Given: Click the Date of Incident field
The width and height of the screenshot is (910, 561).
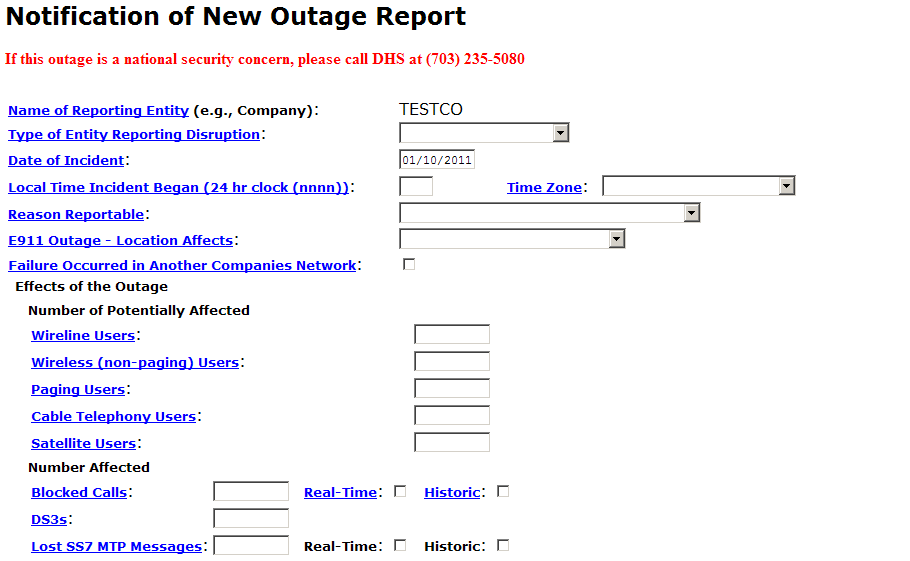Looking at the screenshot, I should point(437,160).
